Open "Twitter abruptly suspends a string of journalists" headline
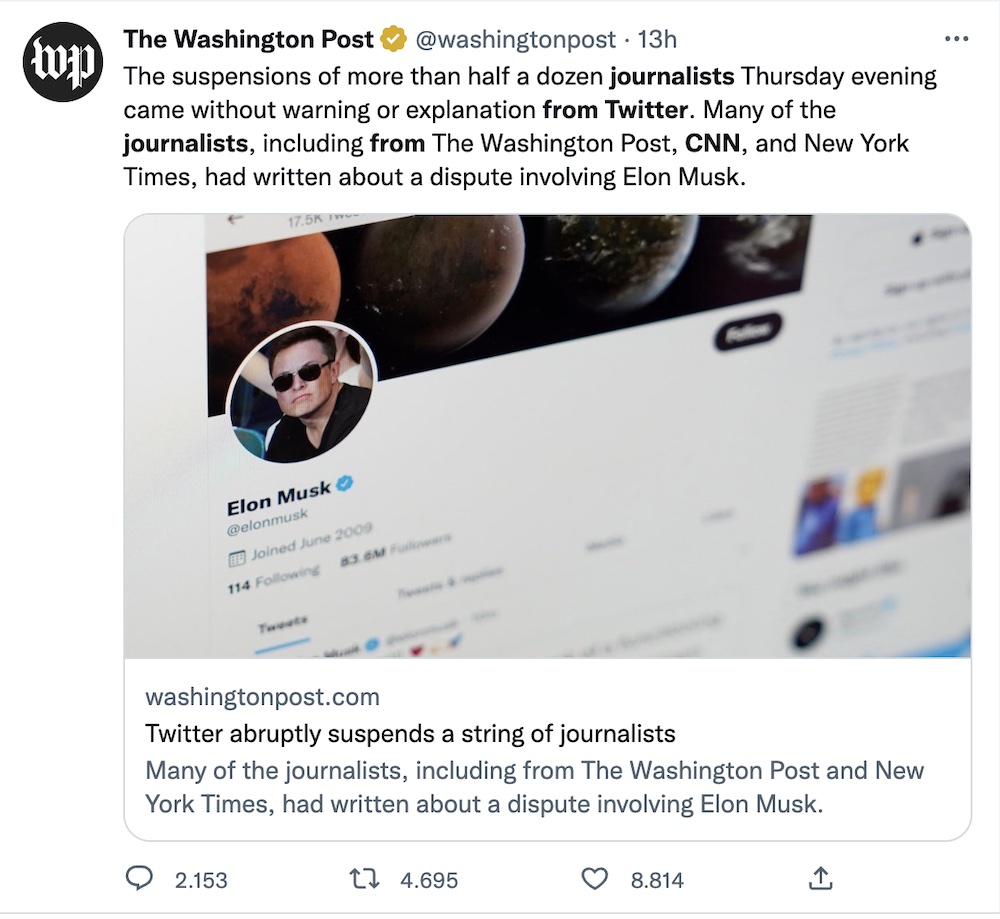This screenshot has width=1000, height=919. (410, 733)
